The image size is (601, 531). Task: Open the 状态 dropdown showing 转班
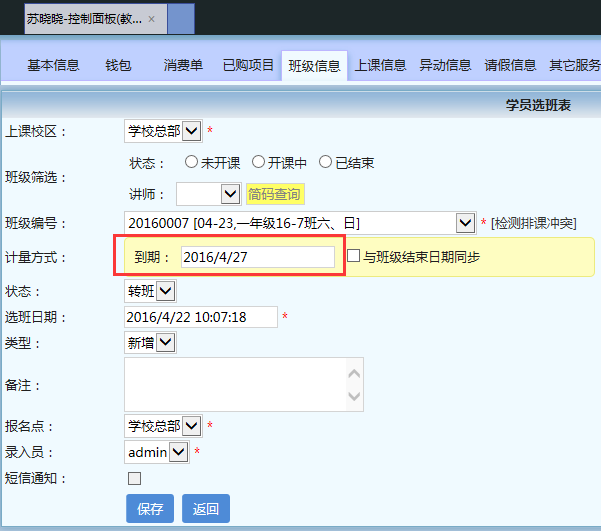pos(166,290)
